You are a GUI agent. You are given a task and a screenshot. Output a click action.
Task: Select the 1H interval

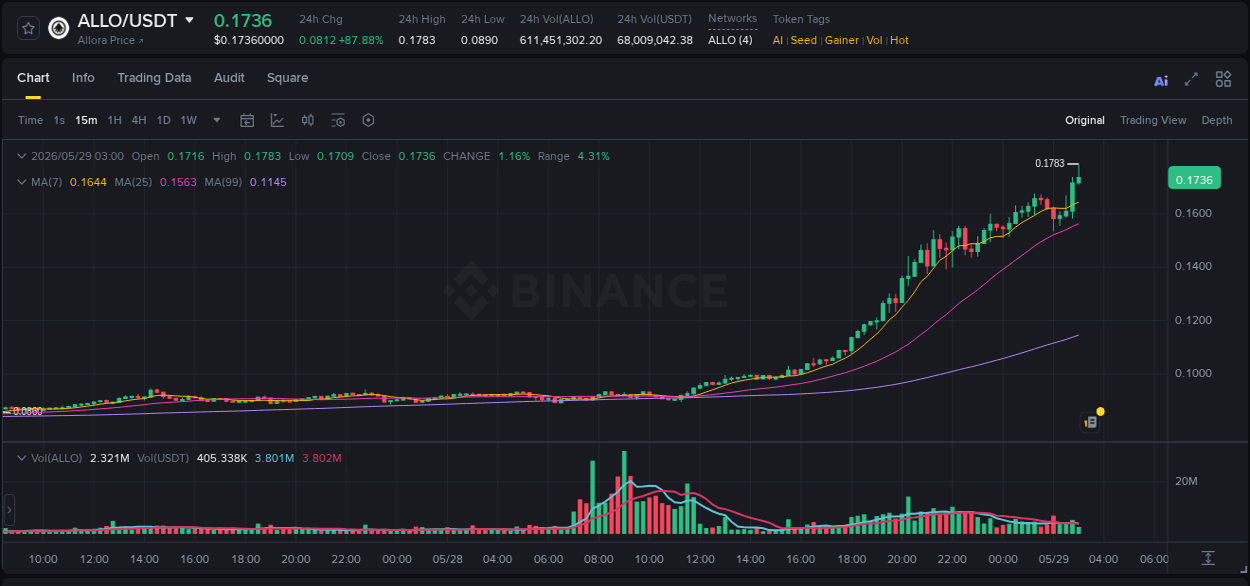pos(114,120)
